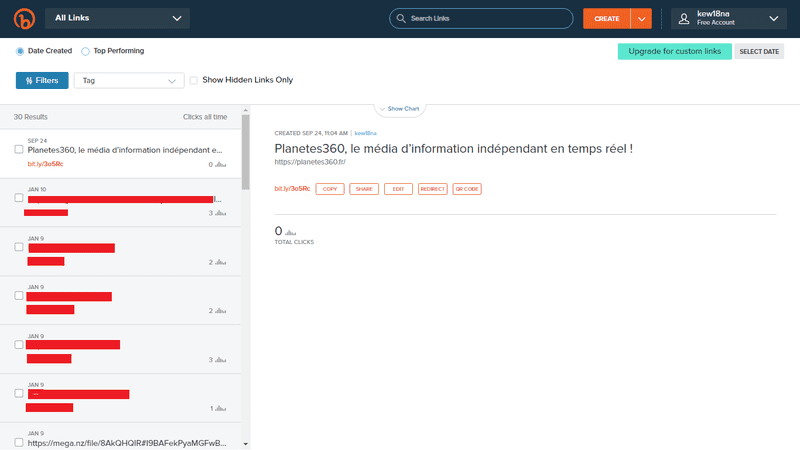Click clicks chart icon on Planetes360 row
Image resolution: width=800 pixels, height=450 pixels.
pyautogui.click(x=220, y=164)
